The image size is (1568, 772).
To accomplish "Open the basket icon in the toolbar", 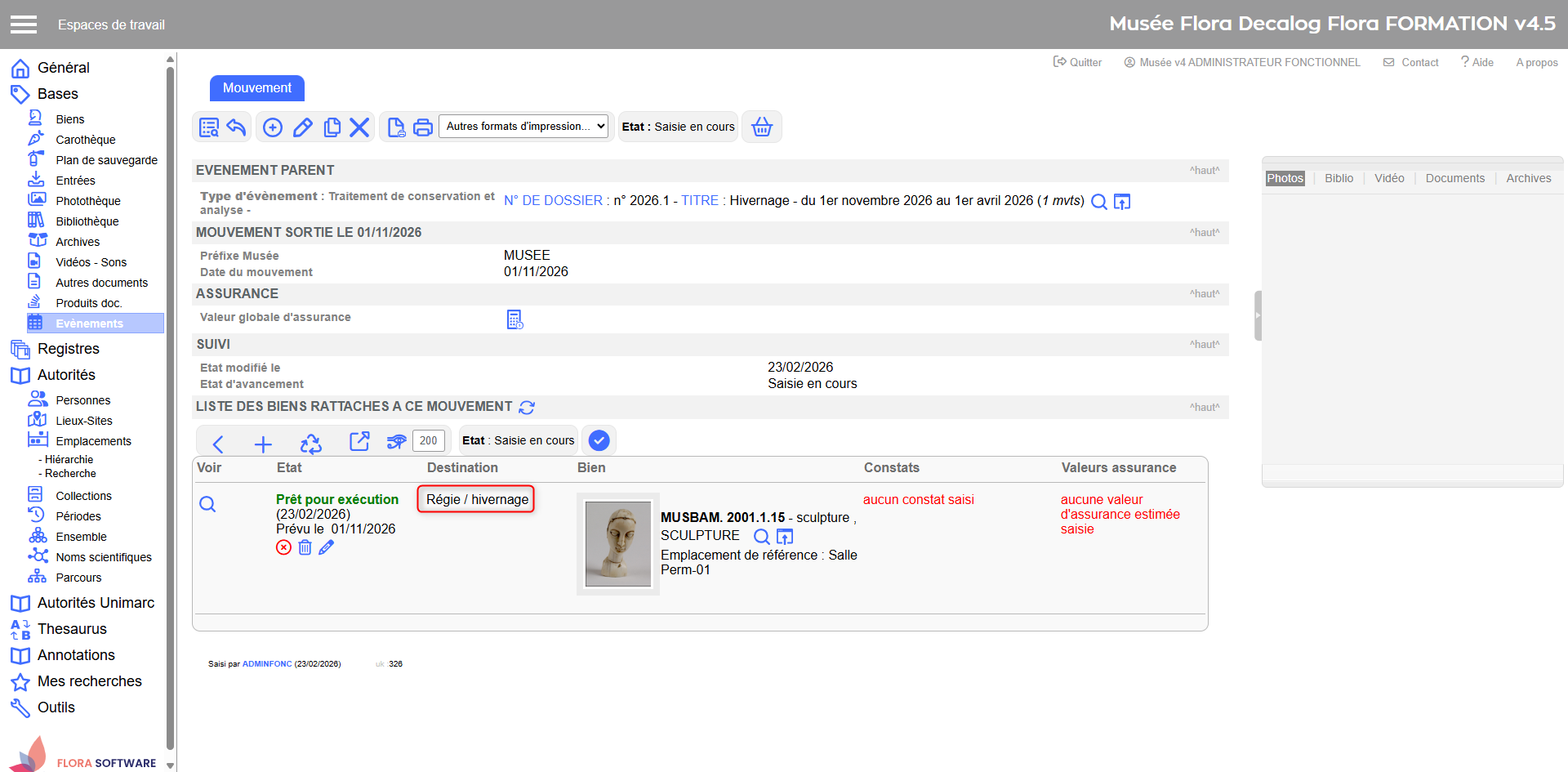I will 761,127.
